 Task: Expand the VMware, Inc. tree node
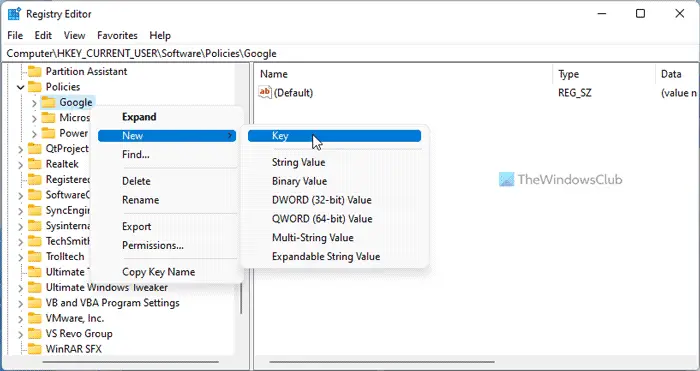pyautogui.click(x=21, y=319)
